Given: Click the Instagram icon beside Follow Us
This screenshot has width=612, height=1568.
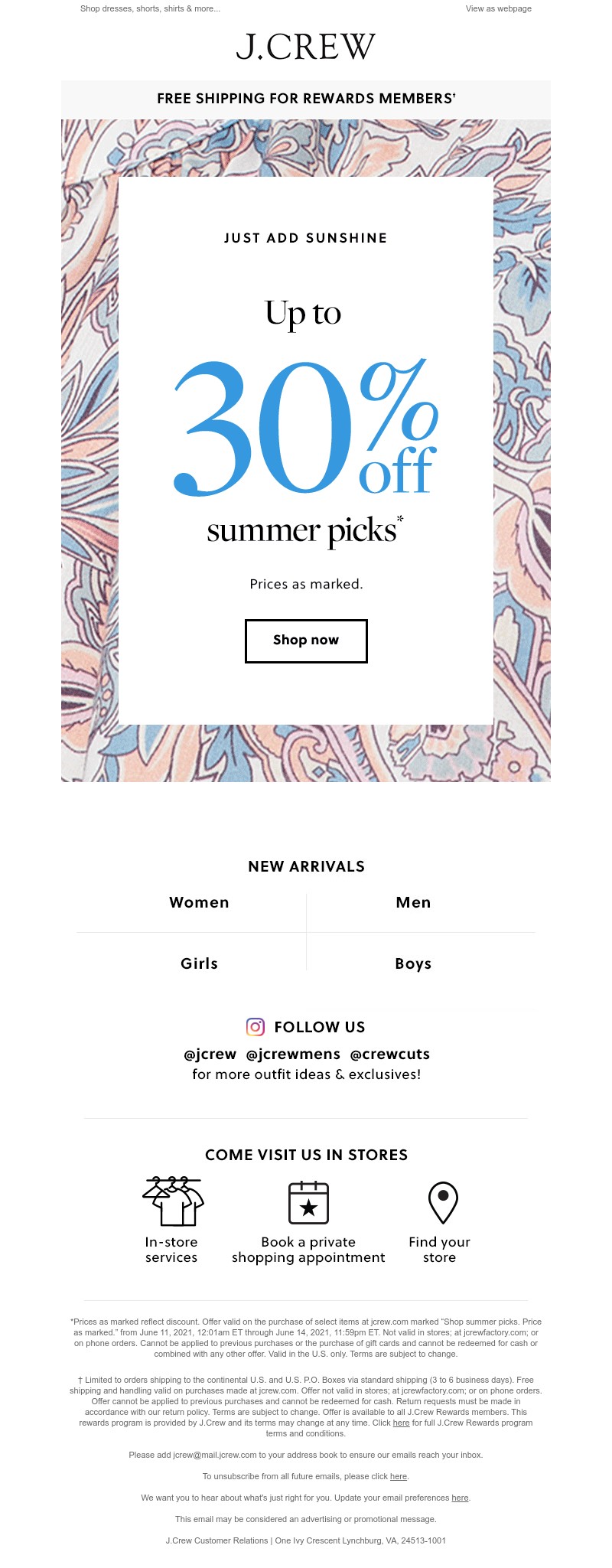Looking at the screenshot, I should click(256, 1026).
